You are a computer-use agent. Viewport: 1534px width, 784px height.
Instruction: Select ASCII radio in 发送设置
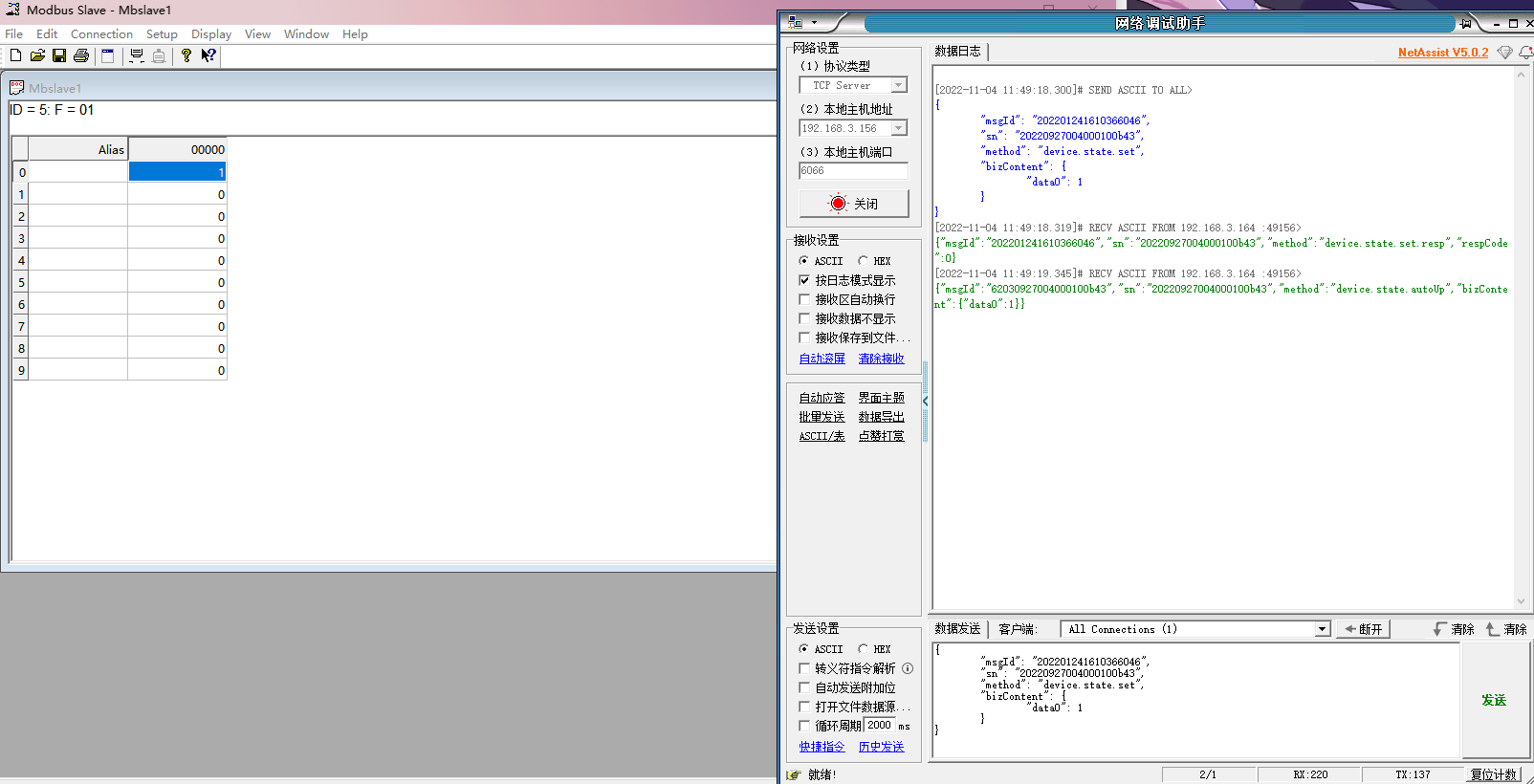[x=804, y=649]
